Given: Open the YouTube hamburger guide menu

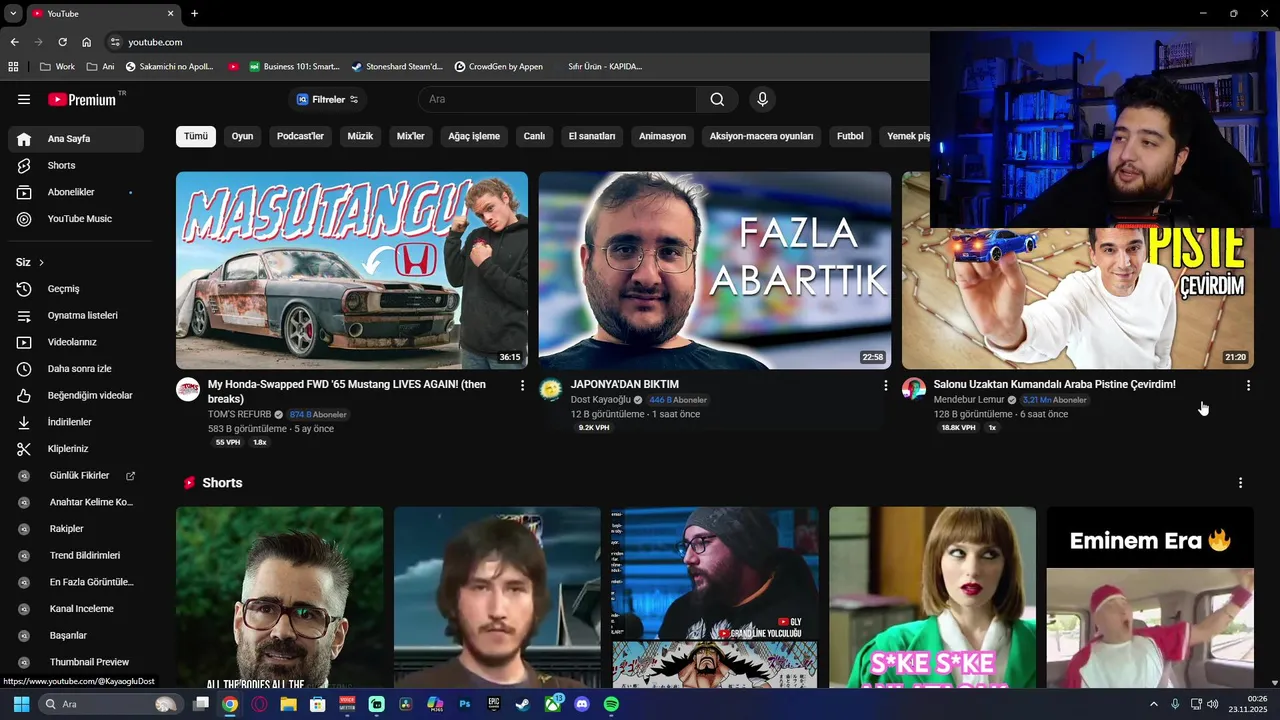Looking at the screenshot, I should (x=24, y=99).
